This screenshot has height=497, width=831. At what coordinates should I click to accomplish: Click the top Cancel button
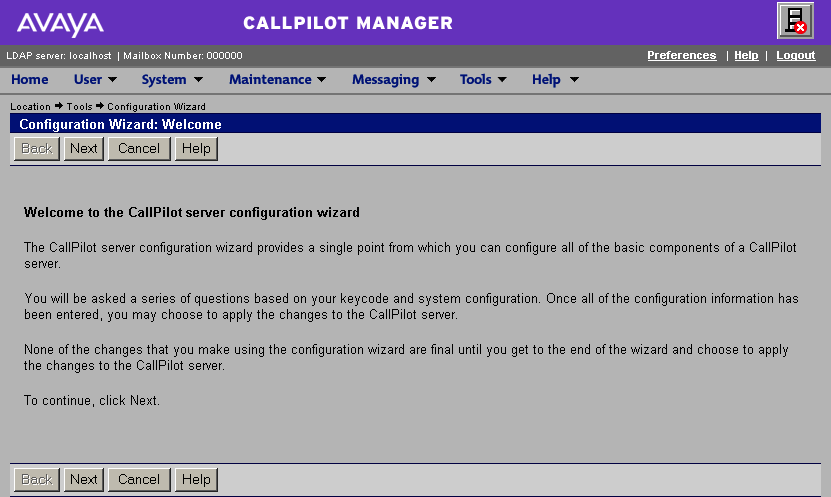(x=139, y=148)
